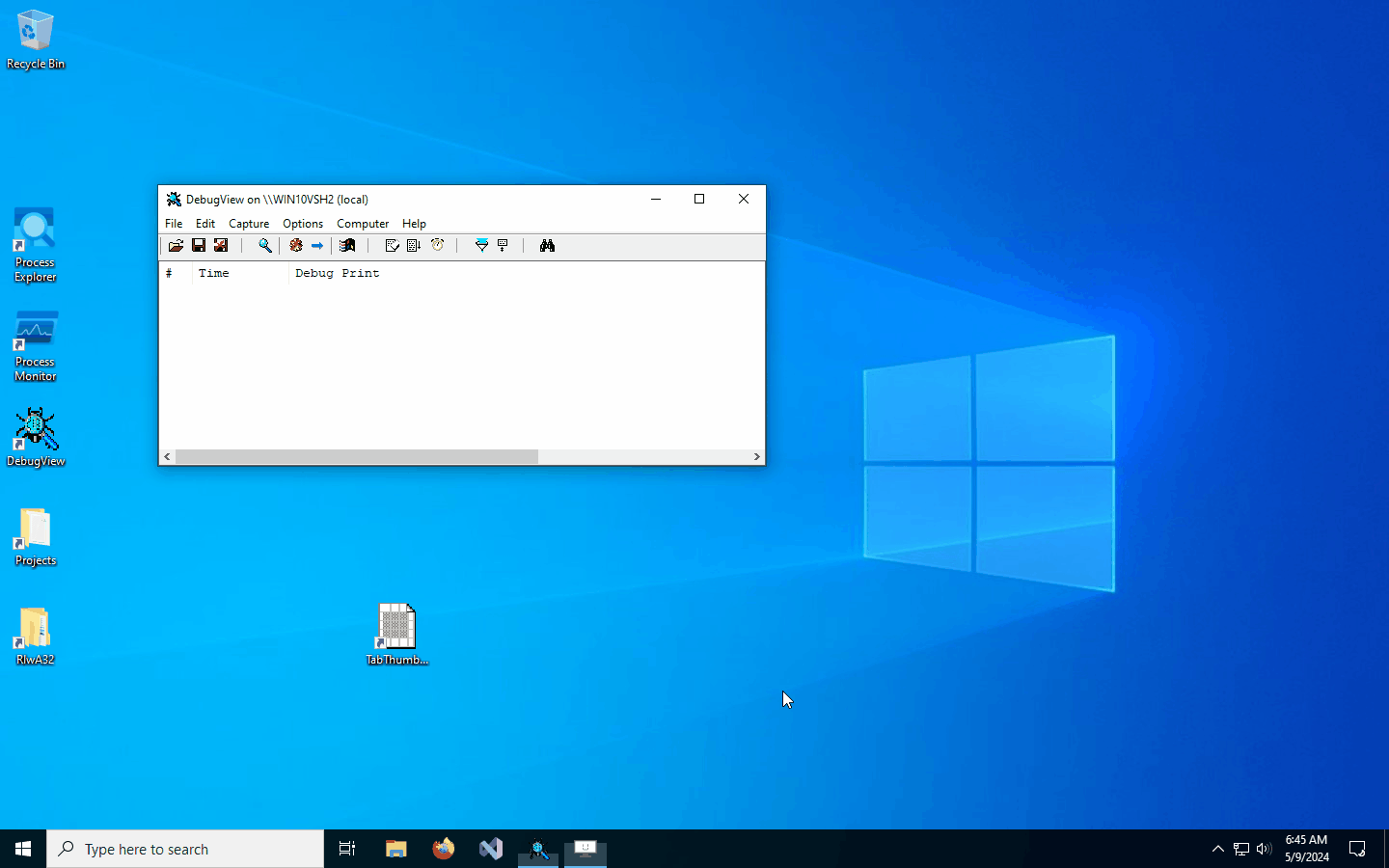Click the Clear display toolbar icon
1389x868 pixels.
click(392, 246)
